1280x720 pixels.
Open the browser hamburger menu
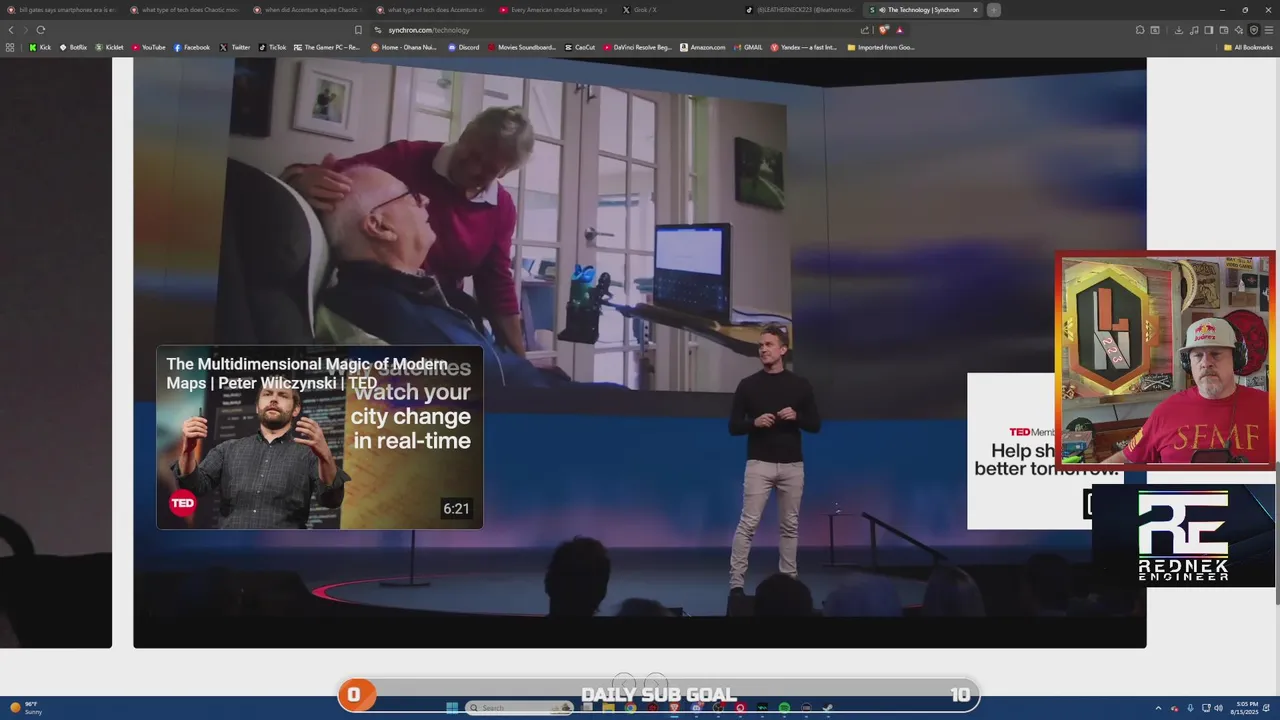(1268, 30)
